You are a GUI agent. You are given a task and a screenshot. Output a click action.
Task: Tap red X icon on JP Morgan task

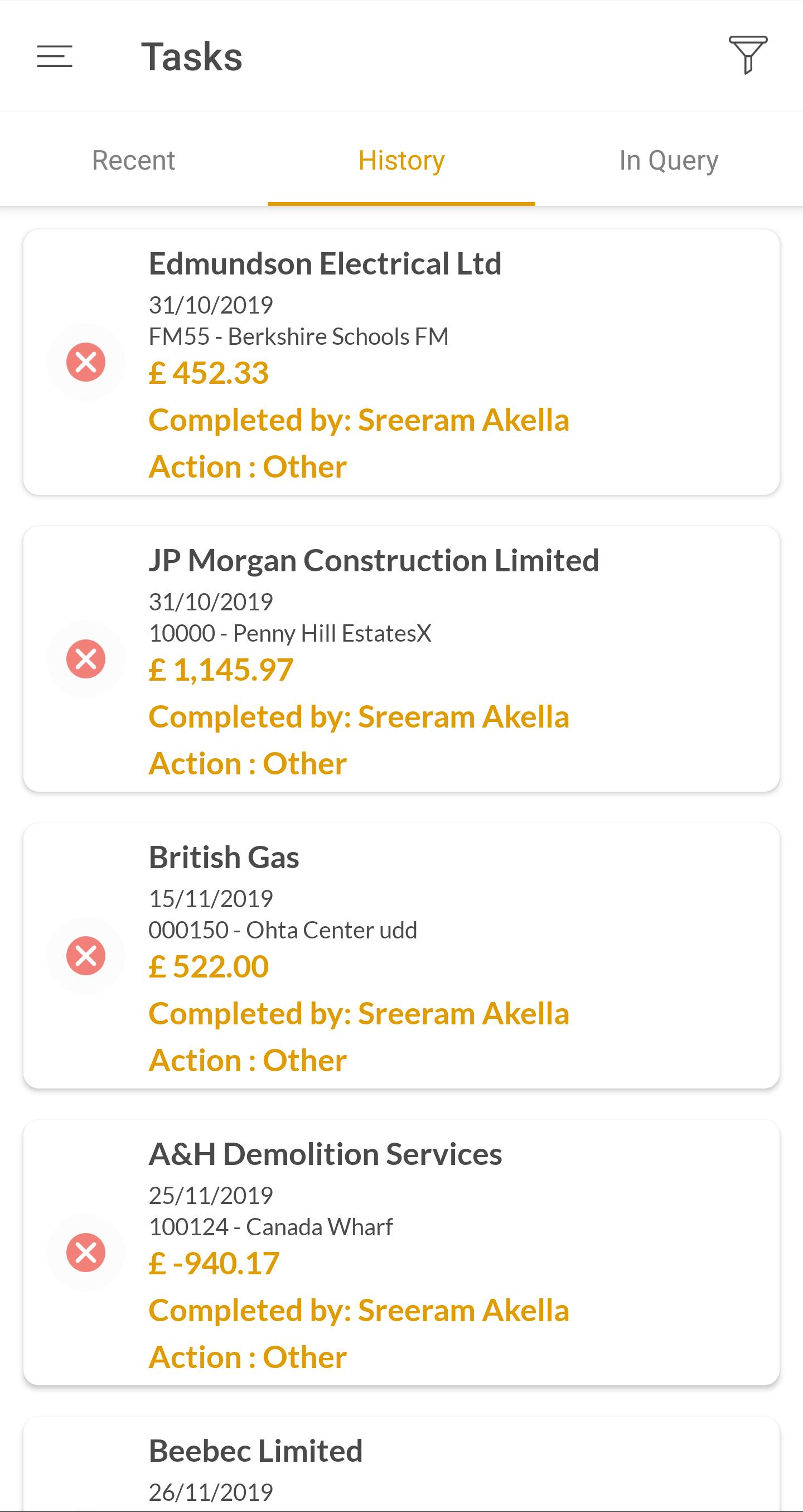point(86,658)
